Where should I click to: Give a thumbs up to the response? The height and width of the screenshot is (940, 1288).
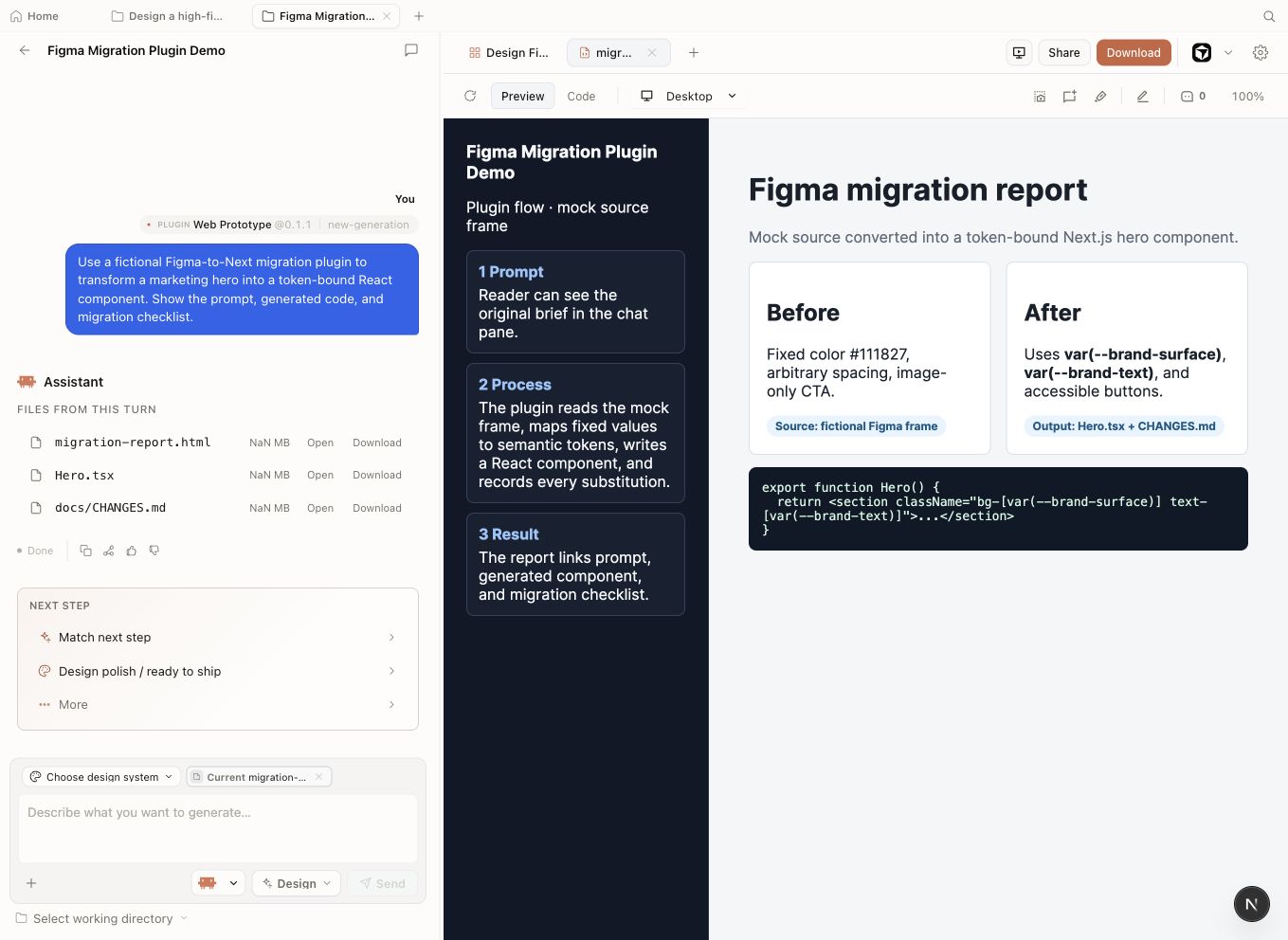point(132,551)
